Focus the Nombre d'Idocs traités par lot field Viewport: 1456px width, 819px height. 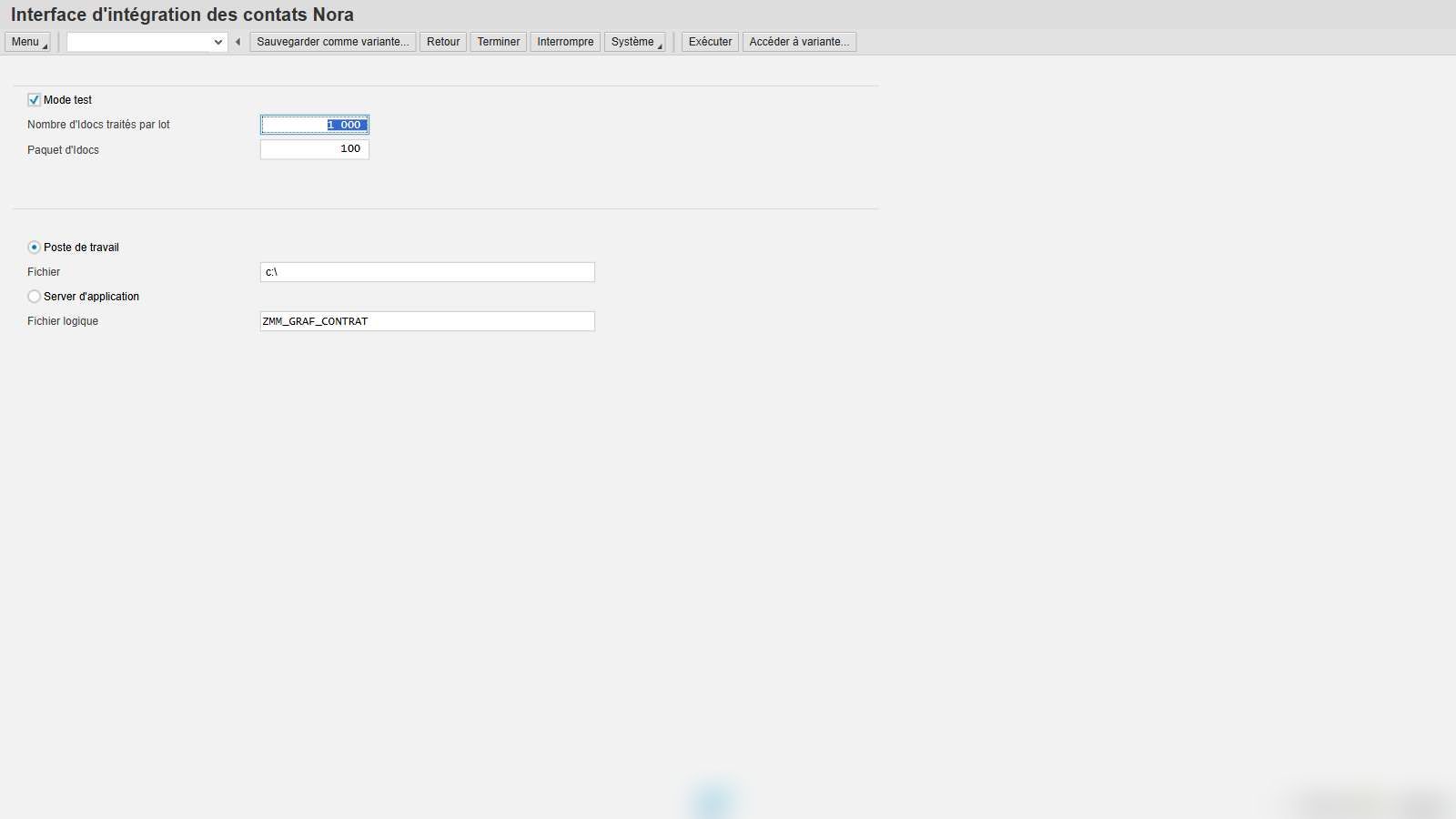[315, 125]
